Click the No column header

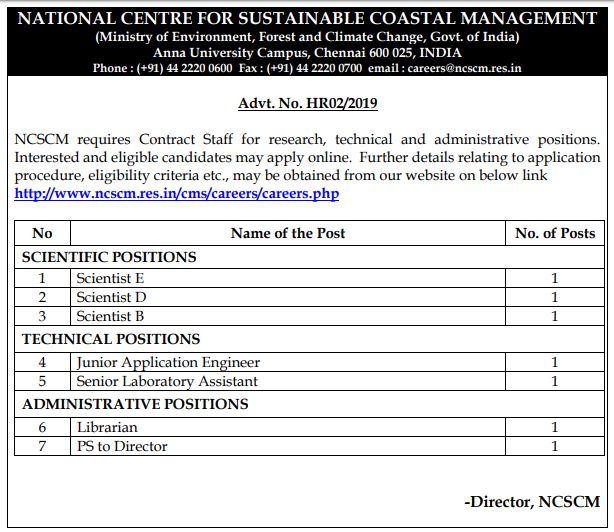pyautogui.click(x=42, y=233)
